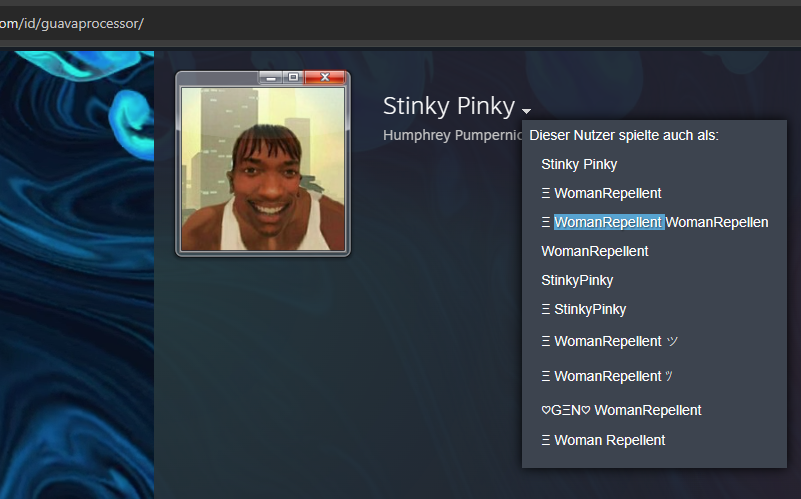Select 'Ξ WomanRepellent ツ' alias with small smiley
This screenshot has width=801, height=499.
(607, 376)
